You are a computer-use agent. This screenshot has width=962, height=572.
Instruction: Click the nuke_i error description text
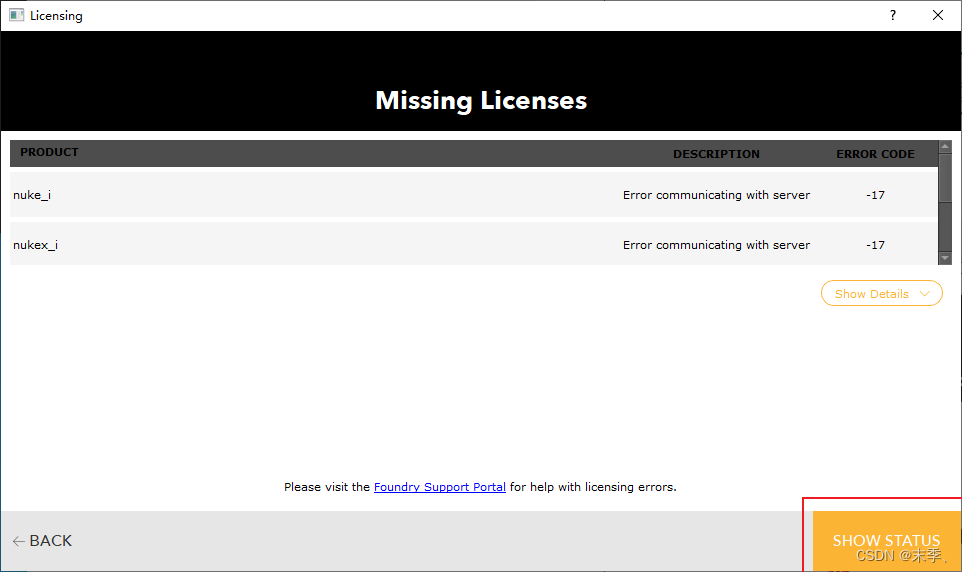point(716,195)
